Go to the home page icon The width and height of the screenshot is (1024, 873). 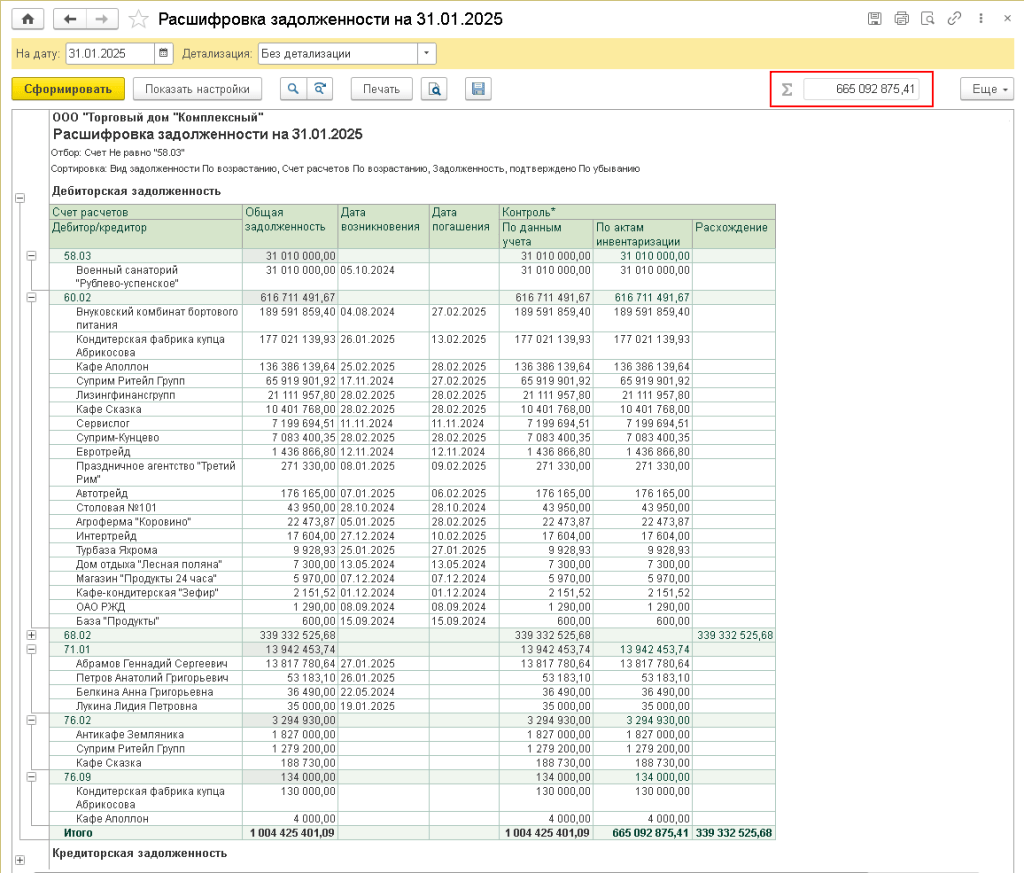(x=27, y=19)
